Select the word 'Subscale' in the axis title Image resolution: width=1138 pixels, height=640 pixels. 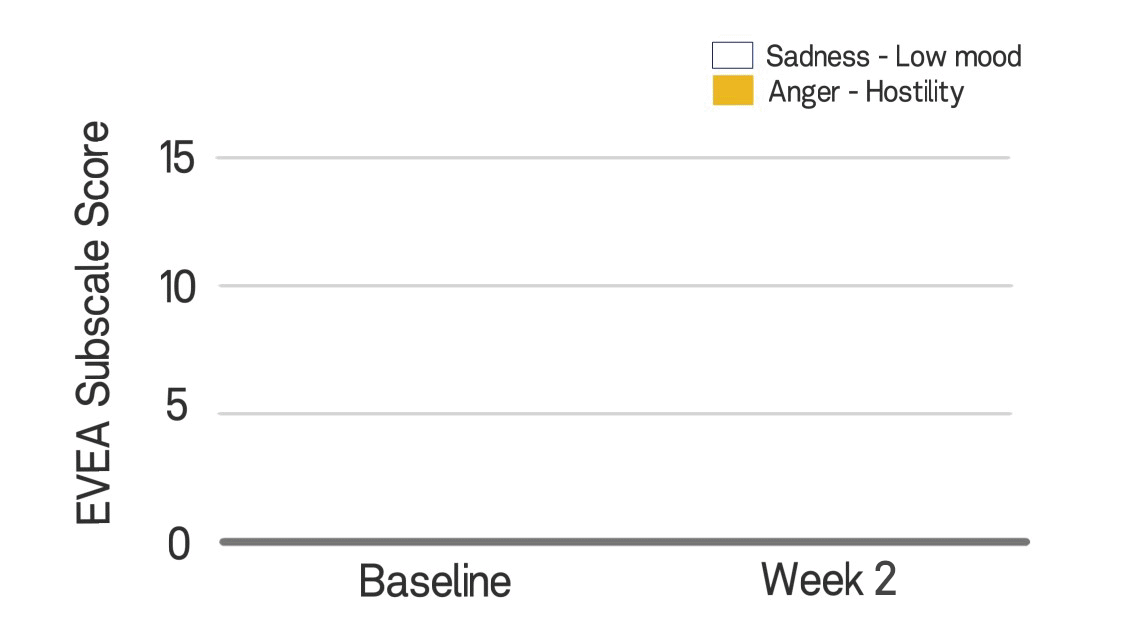93,320
